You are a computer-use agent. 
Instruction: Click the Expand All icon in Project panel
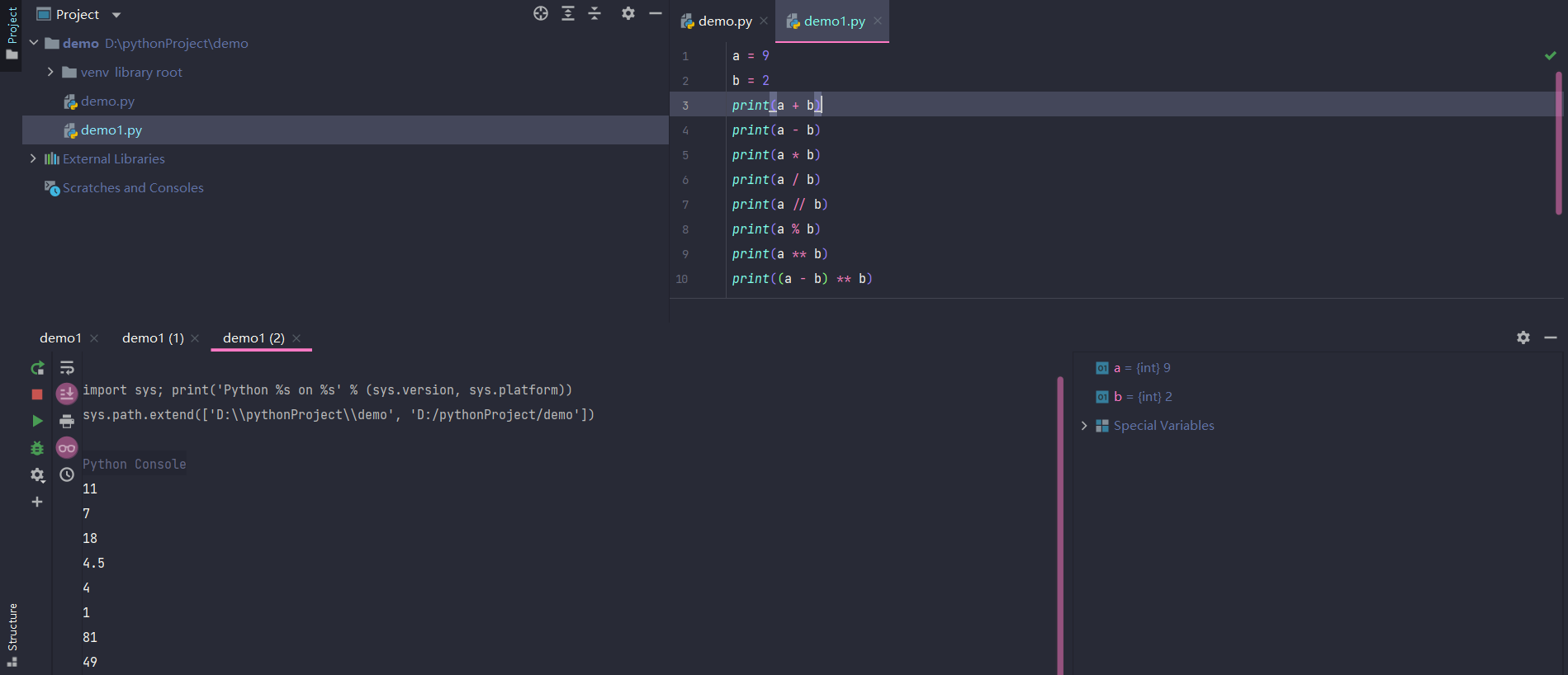[x=568, y=13]
